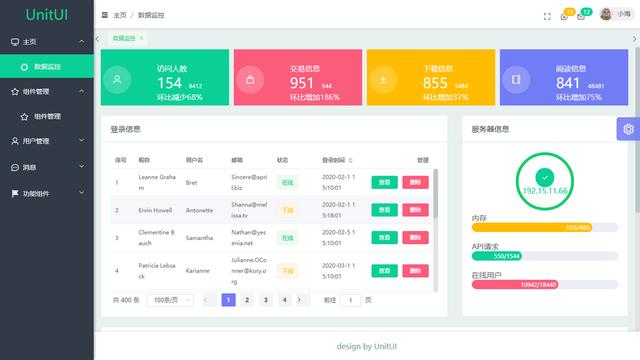The height and width of the screenshot is (360, 640).
Task: Select the 数据监控 sidebar item
Action: click(x=47, y=67)
